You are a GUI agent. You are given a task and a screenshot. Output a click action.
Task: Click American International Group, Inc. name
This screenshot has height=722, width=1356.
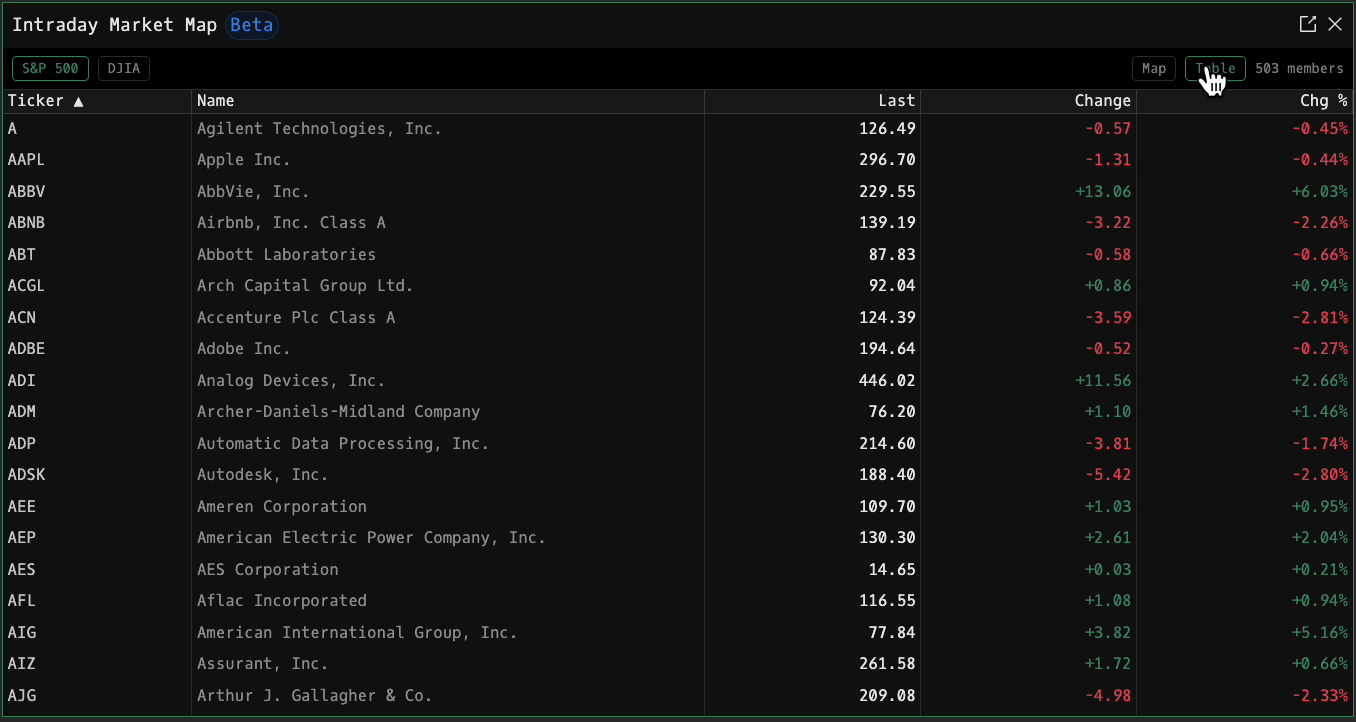[357, 633]
